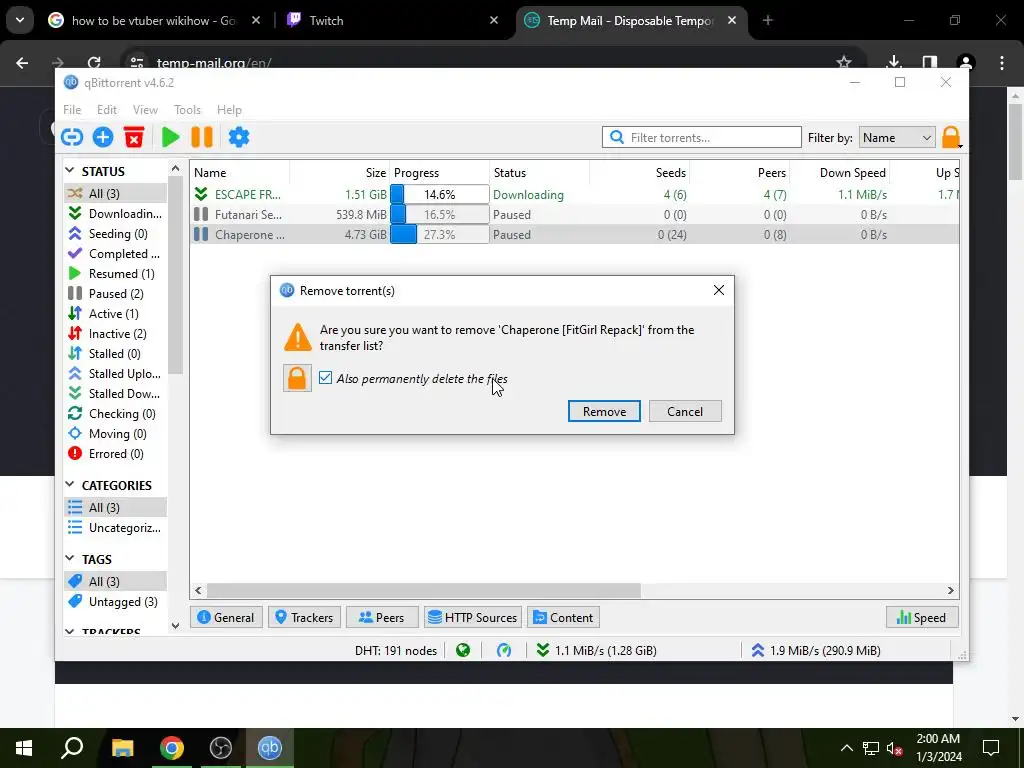
Task: Switch to the Content tab
Action: pos(564,617)
